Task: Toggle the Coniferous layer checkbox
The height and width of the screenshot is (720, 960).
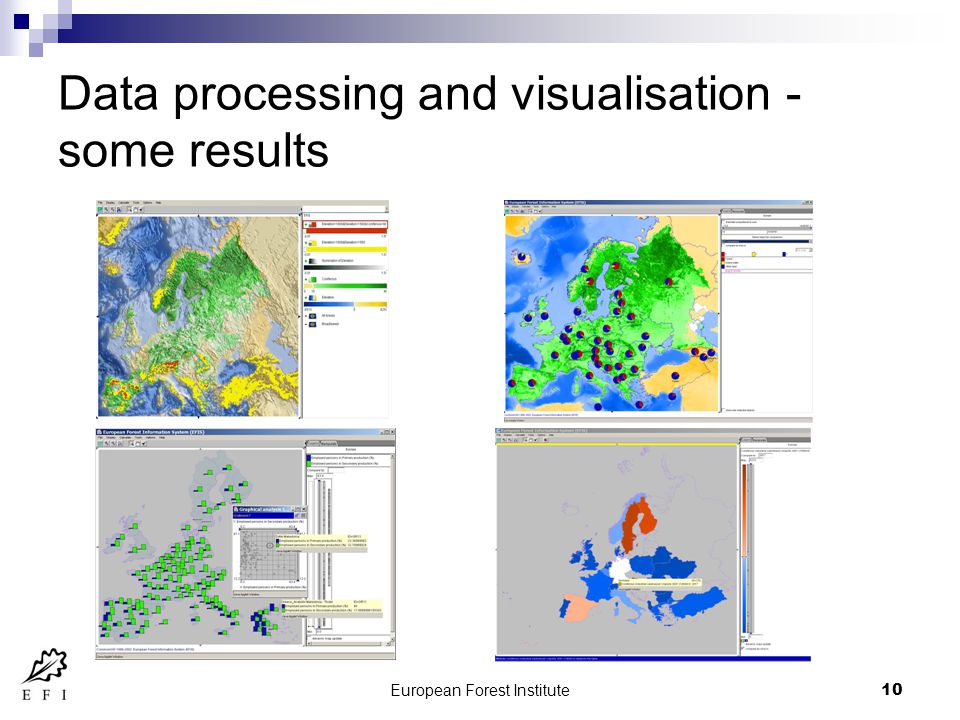Action: tap(306, 280)
